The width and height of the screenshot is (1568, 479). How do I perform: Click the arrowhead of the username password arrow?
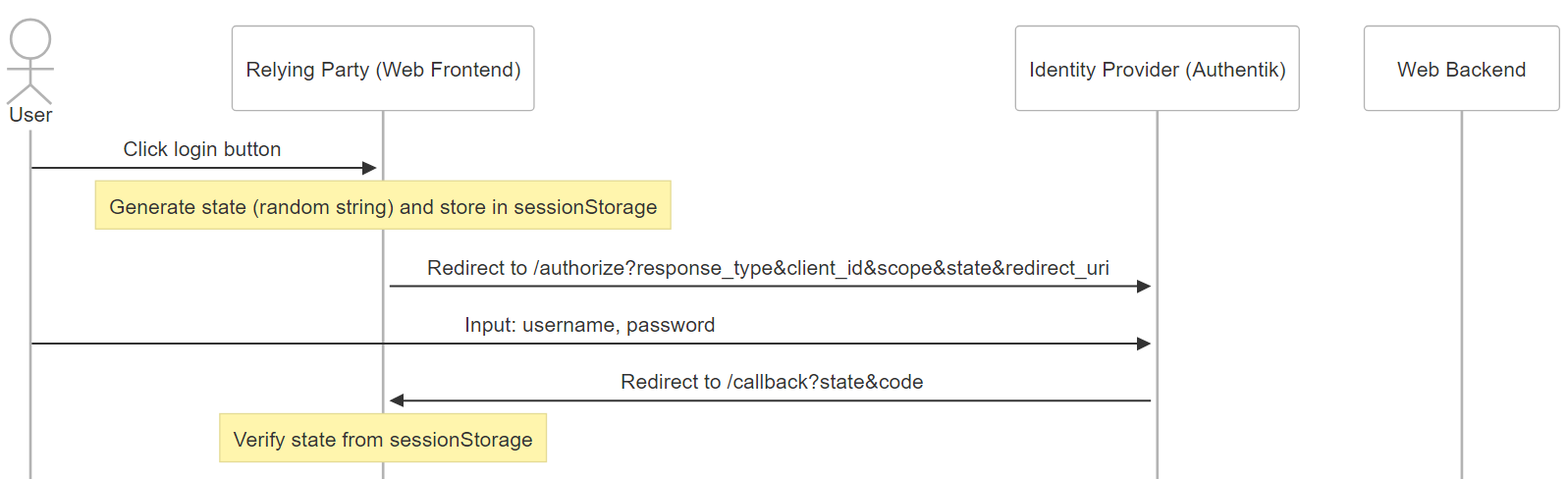tap(1144, 344)
